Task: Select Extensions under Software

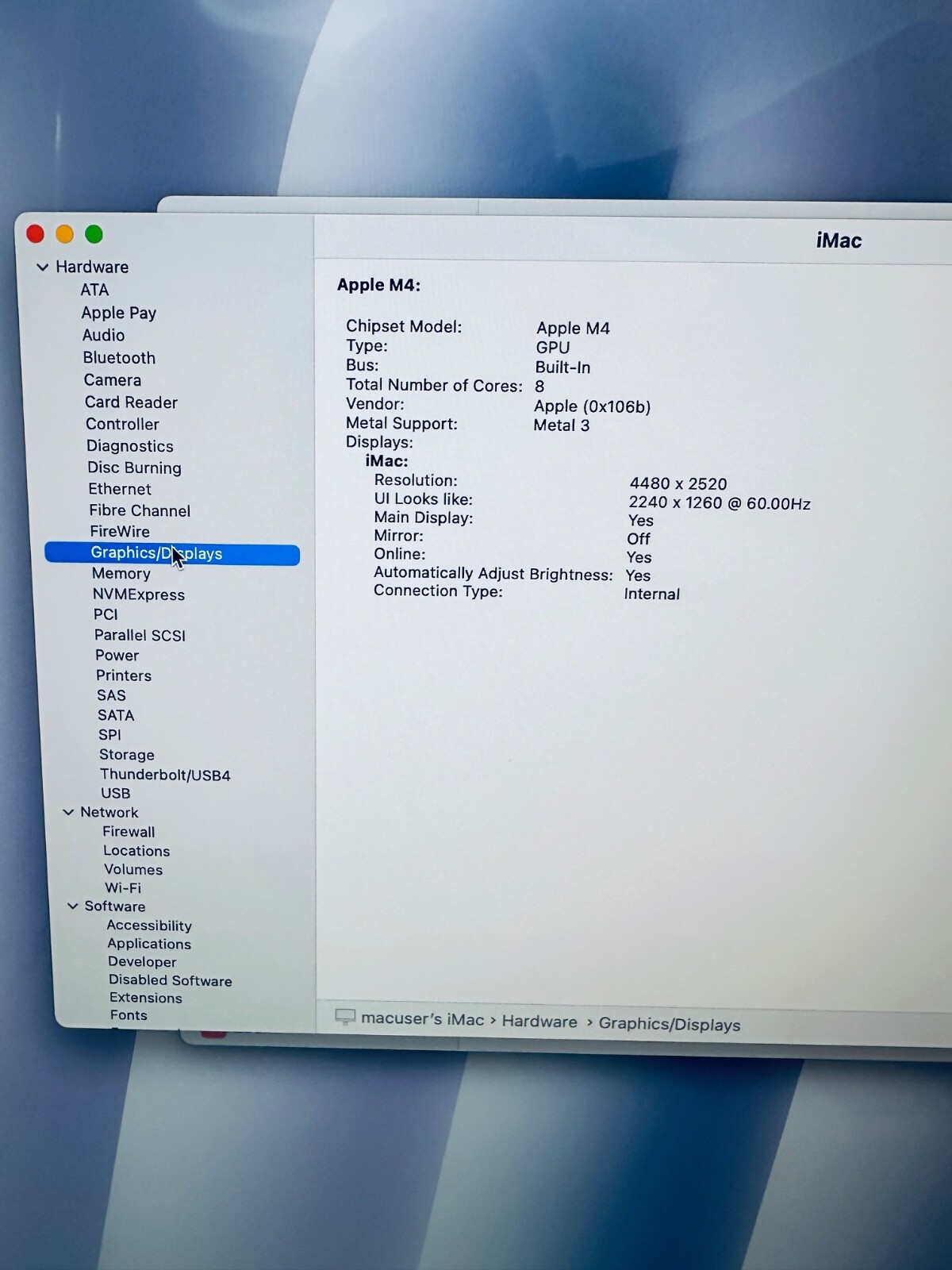Action: [146, 998]
